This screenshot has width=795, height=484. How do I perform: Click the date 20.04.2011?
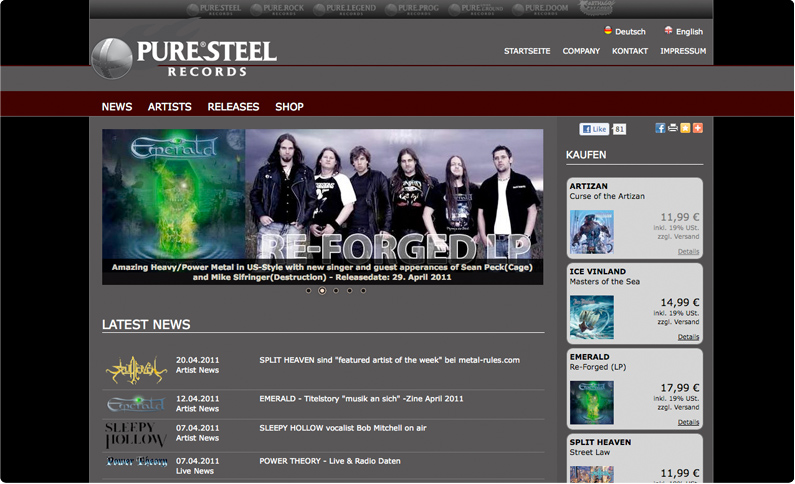click(x=197, y=360)
